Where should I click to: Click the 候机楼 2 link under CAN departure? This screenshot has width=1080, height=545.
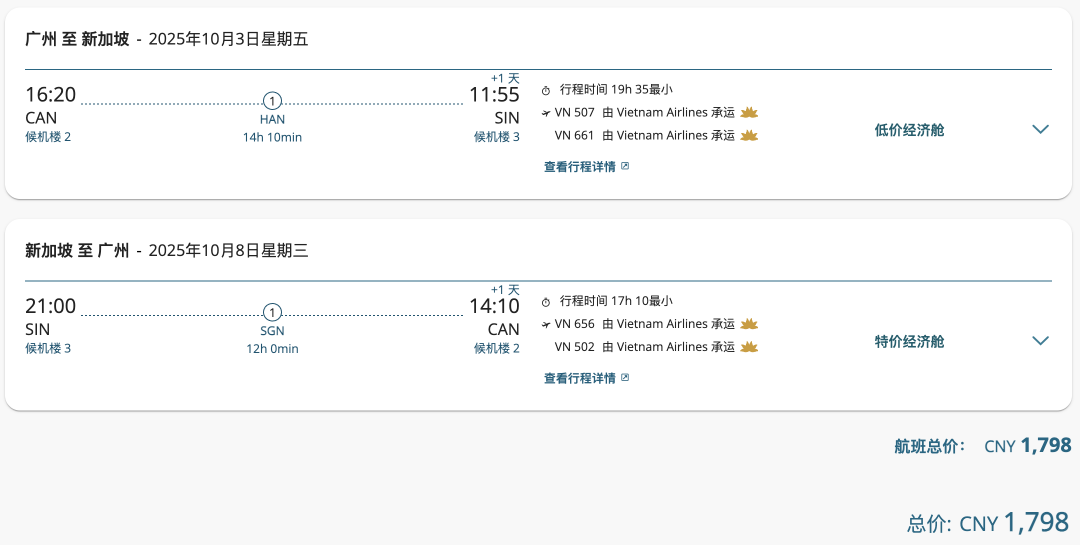point(48,136)
